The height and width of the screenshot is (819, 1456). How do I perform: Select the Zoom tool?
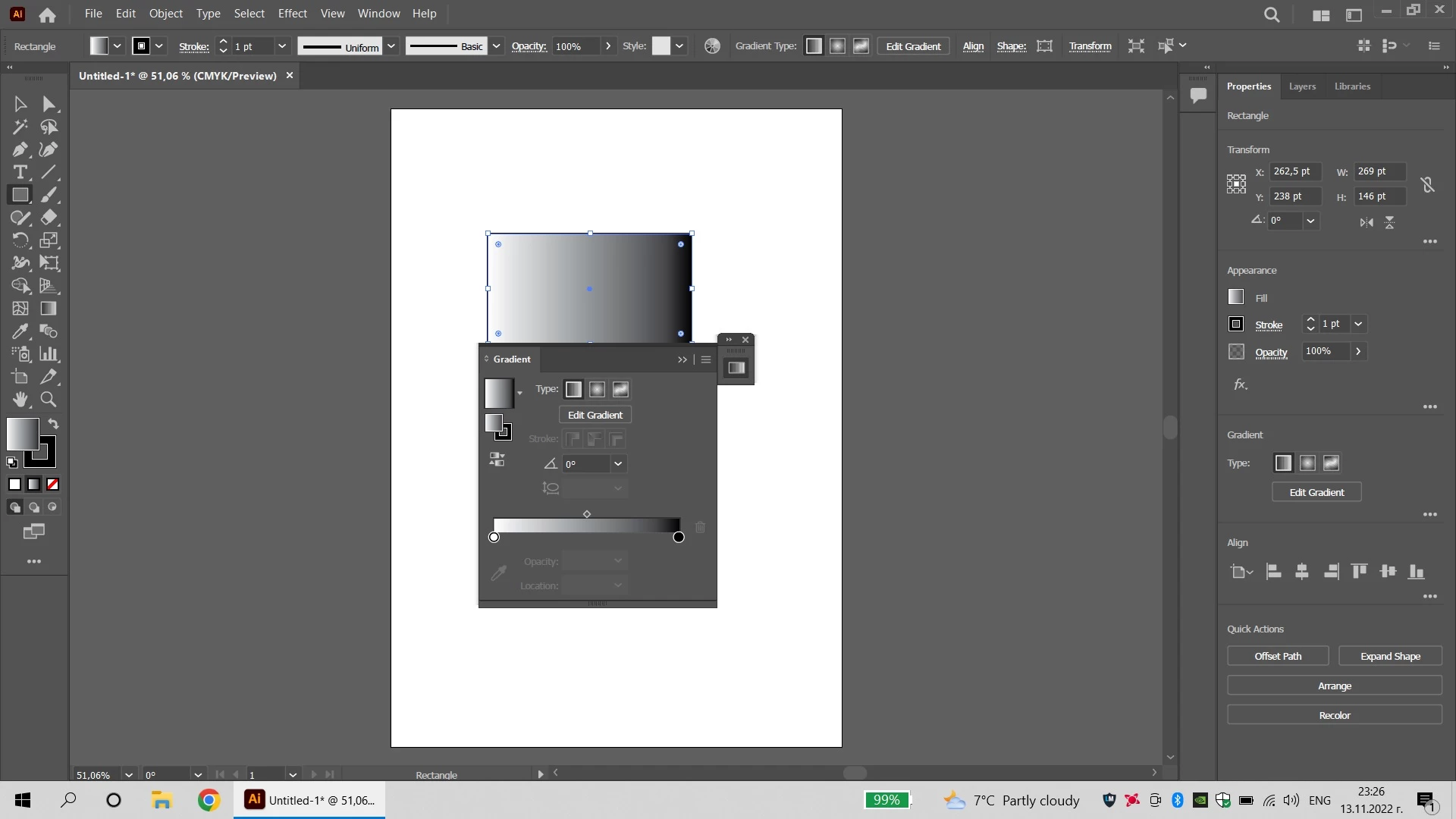[49, 400]
